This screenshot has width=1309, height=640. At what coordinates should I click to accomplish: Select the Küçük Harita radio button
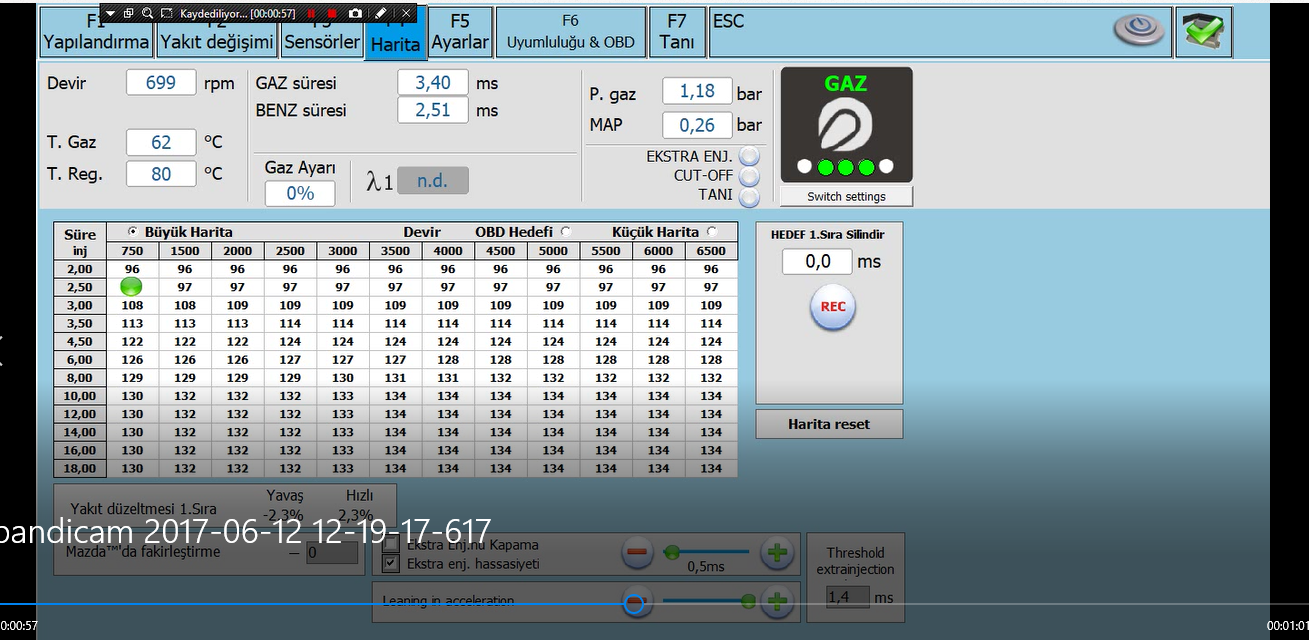tap(711, 232)
